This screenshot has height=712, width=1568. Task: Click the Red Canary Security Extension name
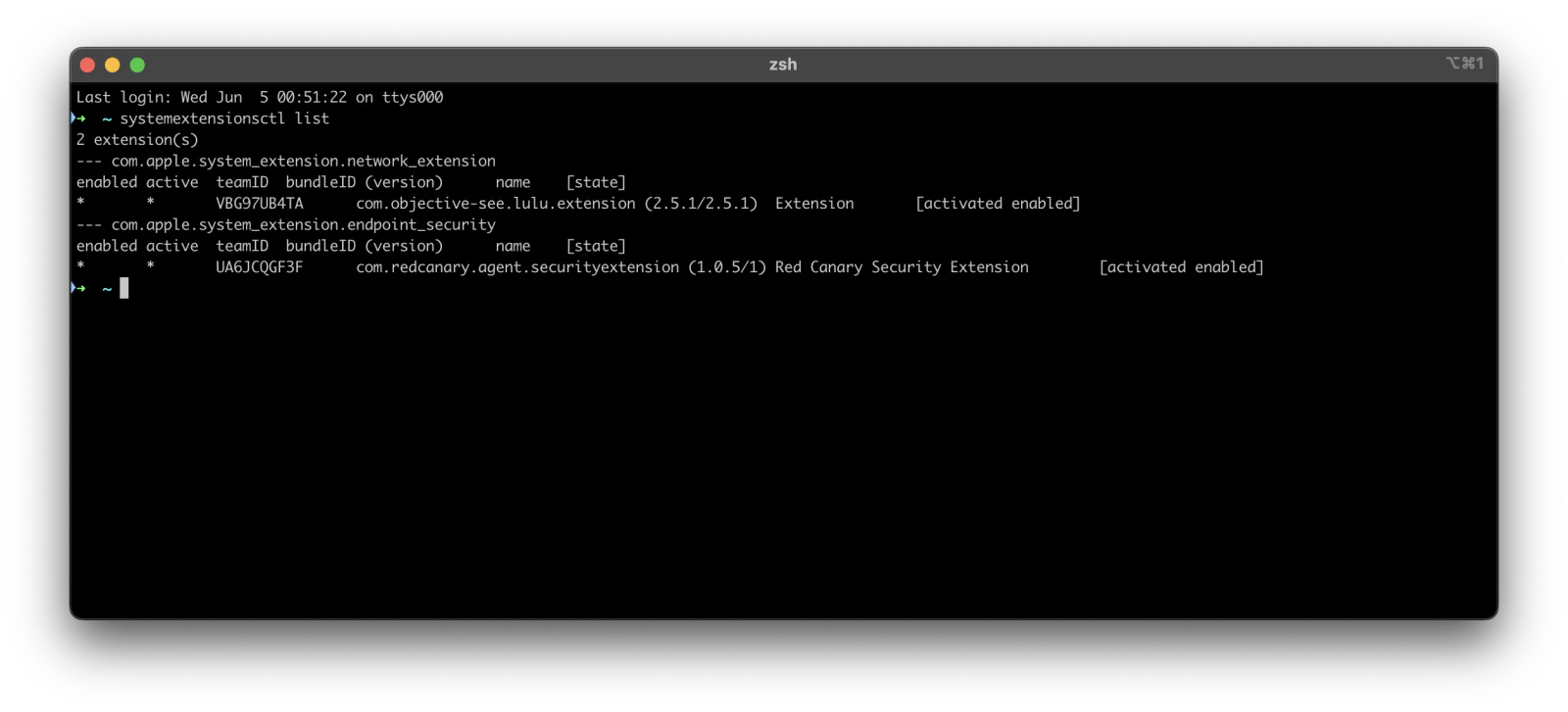(x=902, y=267)
